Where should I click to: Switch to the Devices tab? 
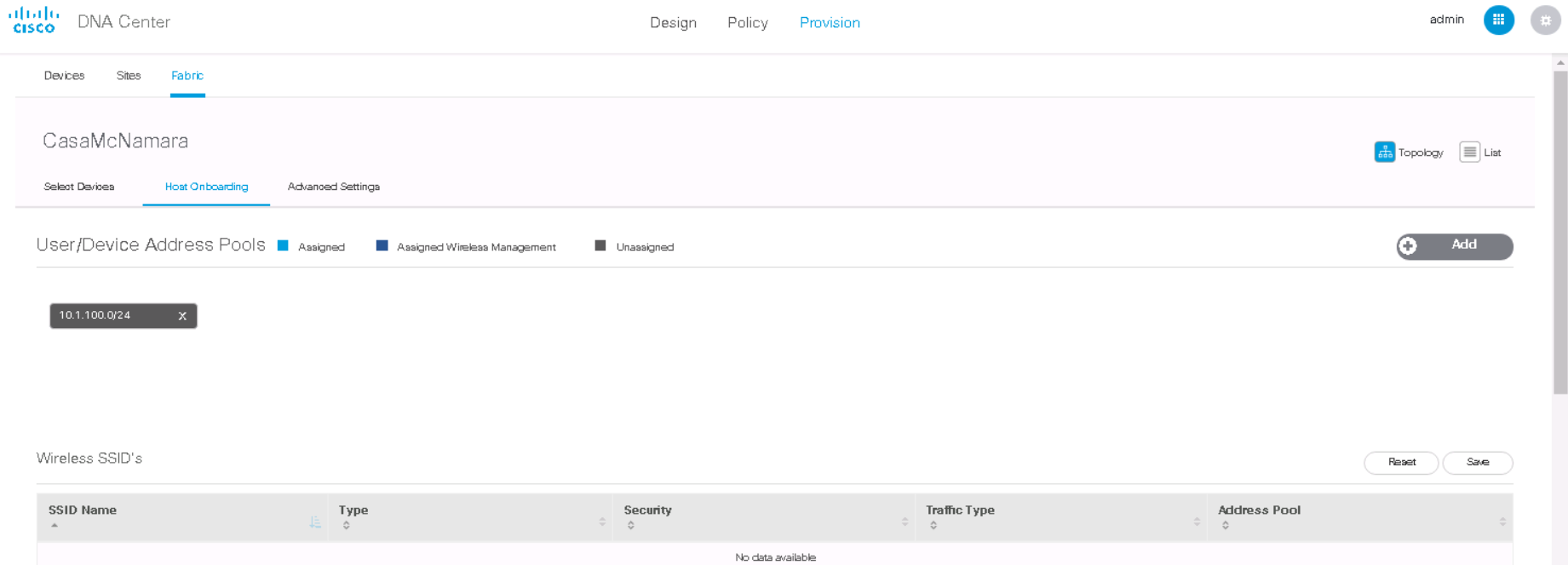(64, 76)
